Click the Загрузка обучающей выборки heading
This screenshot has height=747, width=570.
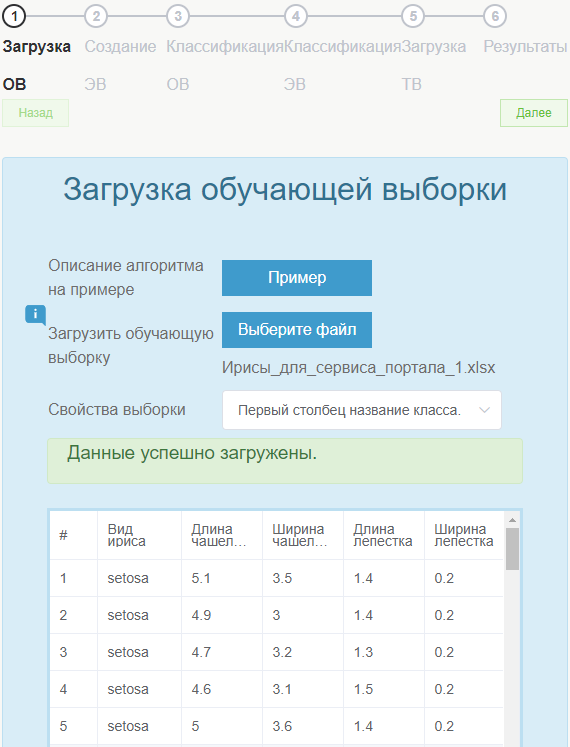click(x=285, y=189)
